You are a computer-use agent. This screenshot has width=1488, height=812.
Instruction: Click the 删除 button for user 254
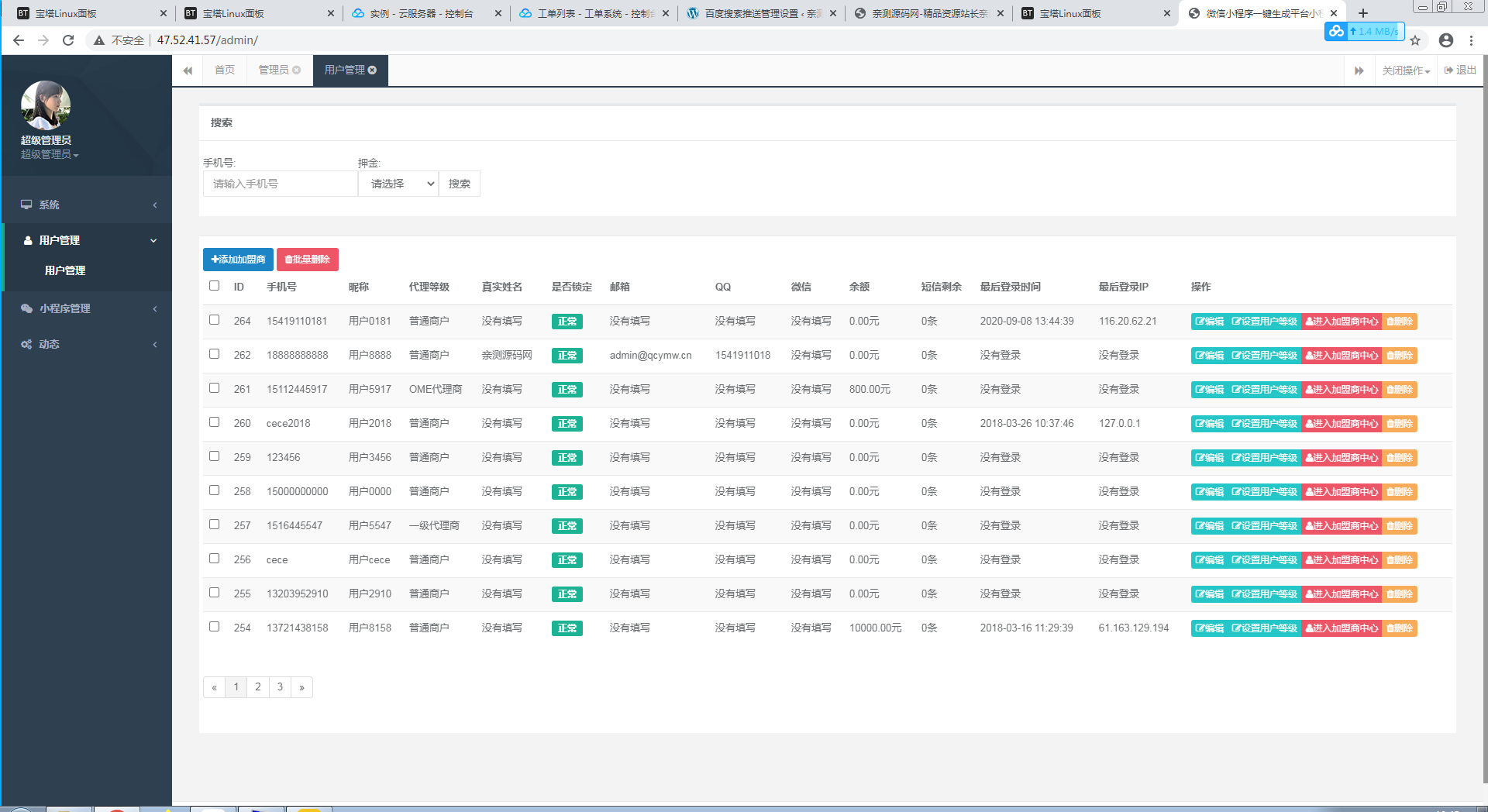click(1400, 628)
